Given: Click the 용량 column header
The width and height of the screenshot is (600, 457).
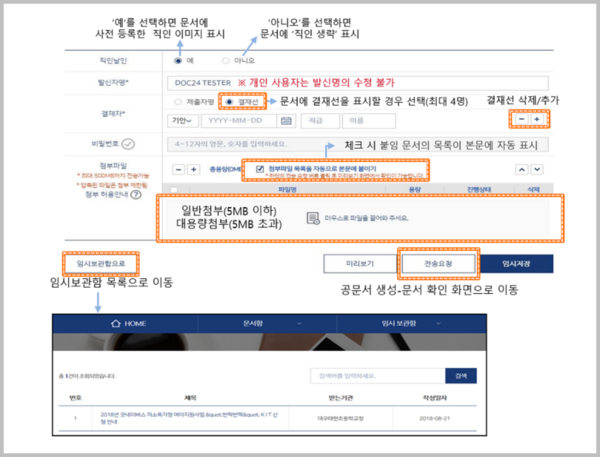Looking at the screenshot, I should click(x=415, y=189).
